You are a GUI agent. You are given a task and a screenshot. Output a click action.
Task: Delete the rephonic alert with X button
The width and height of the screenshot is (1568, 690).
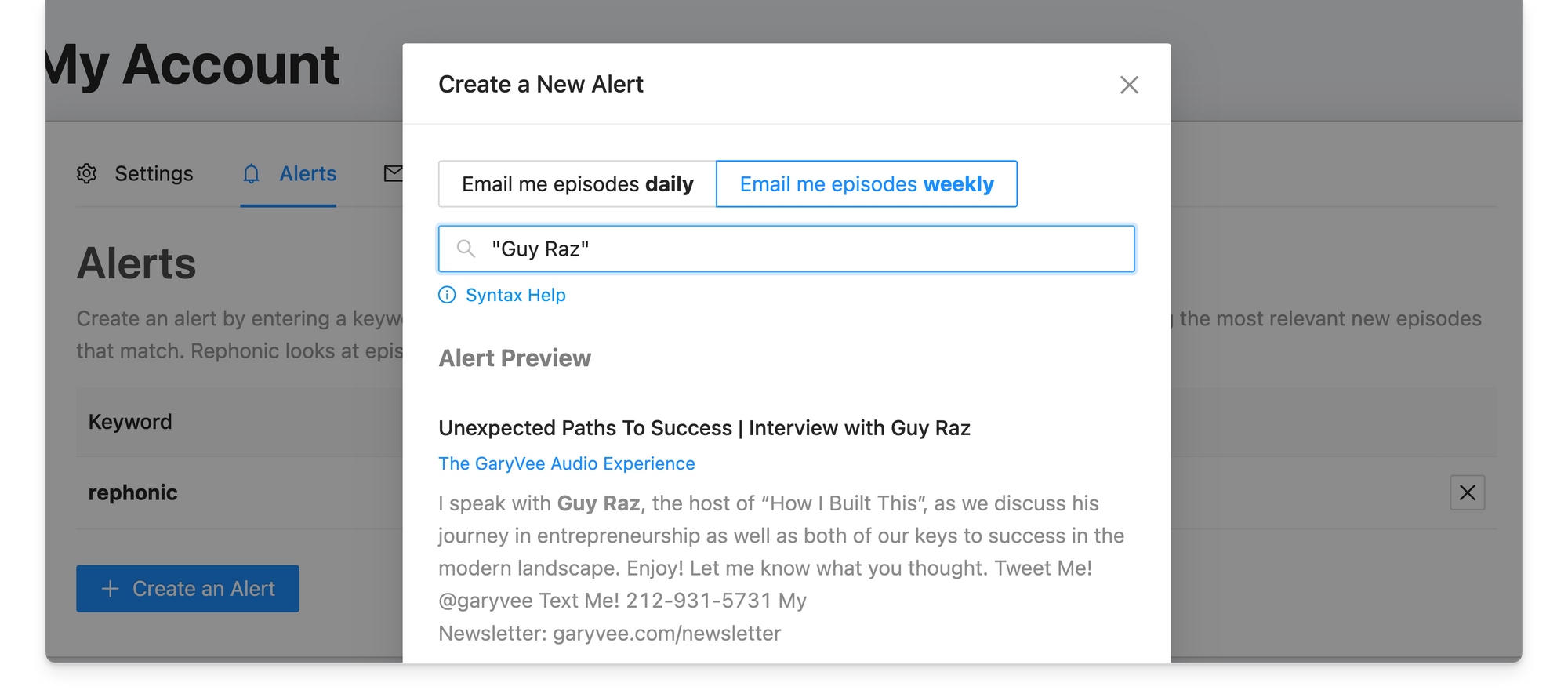(1467, 492)
